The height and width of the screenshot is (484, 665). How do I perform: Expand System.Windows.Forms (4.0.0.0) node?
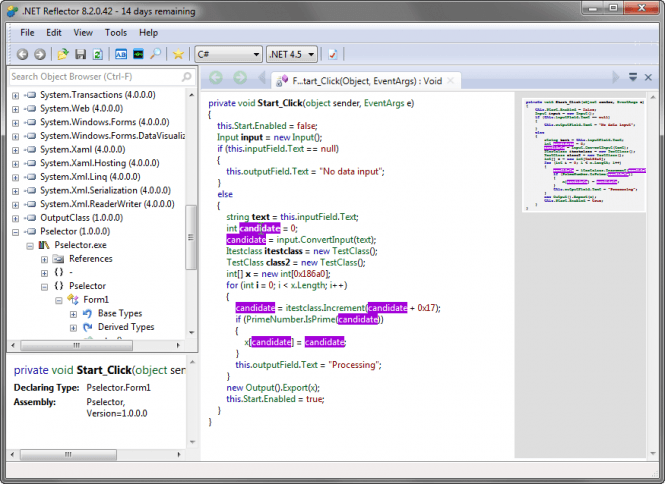(15, 123)
